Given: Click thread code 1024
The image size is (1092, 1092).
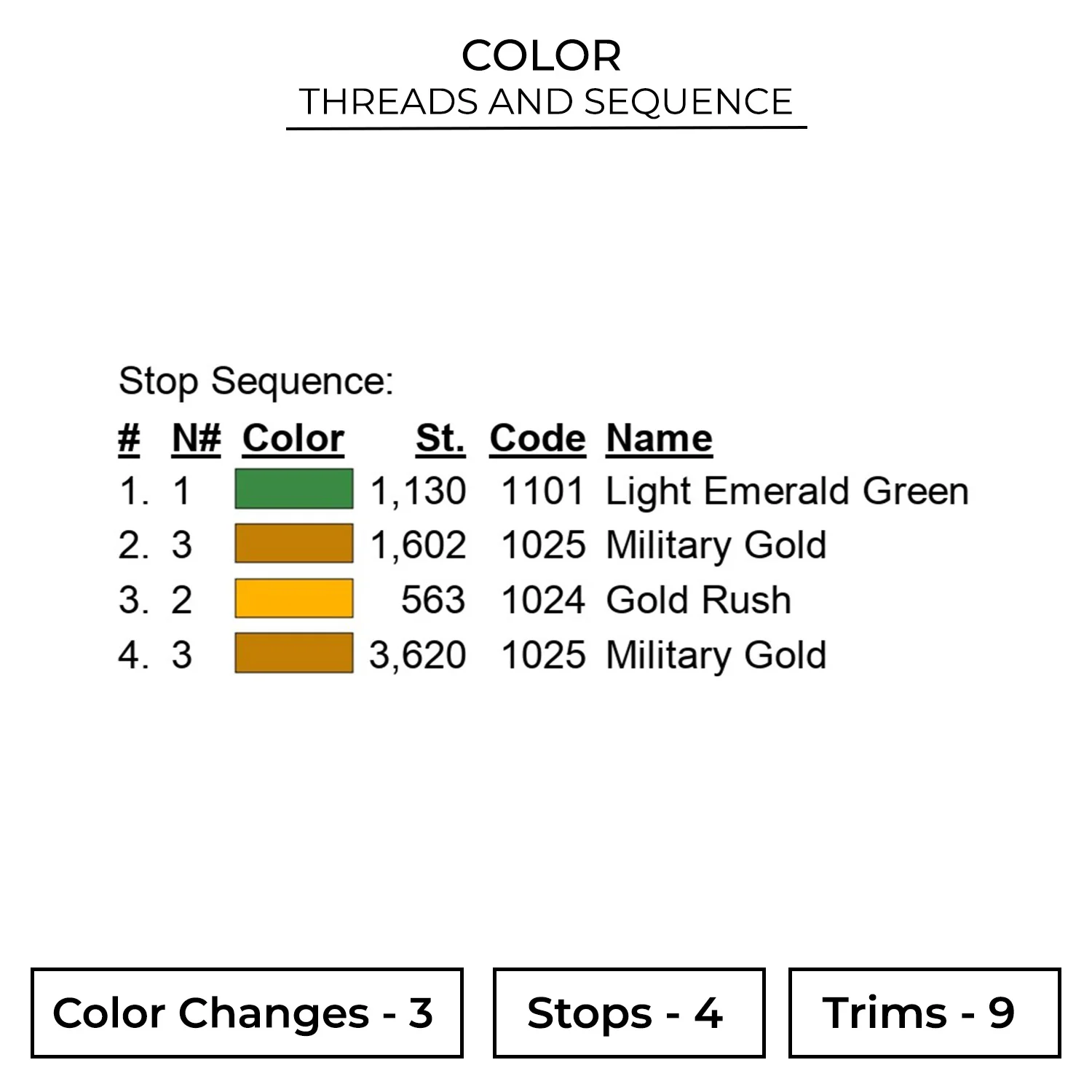Looking at the screenshot, I should pos(543,600).
